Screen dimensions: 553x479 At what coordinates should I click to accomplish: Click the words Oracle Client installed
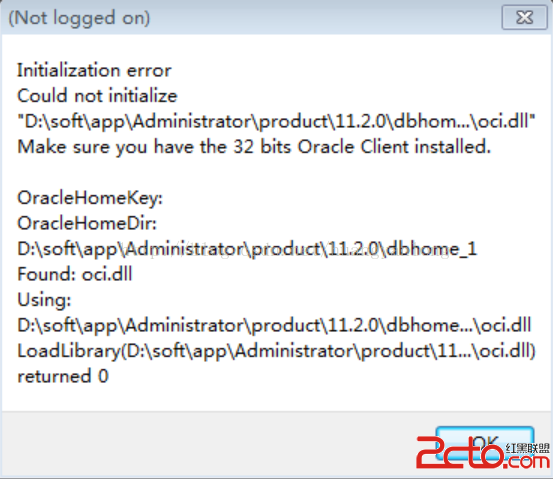point(394,147)
